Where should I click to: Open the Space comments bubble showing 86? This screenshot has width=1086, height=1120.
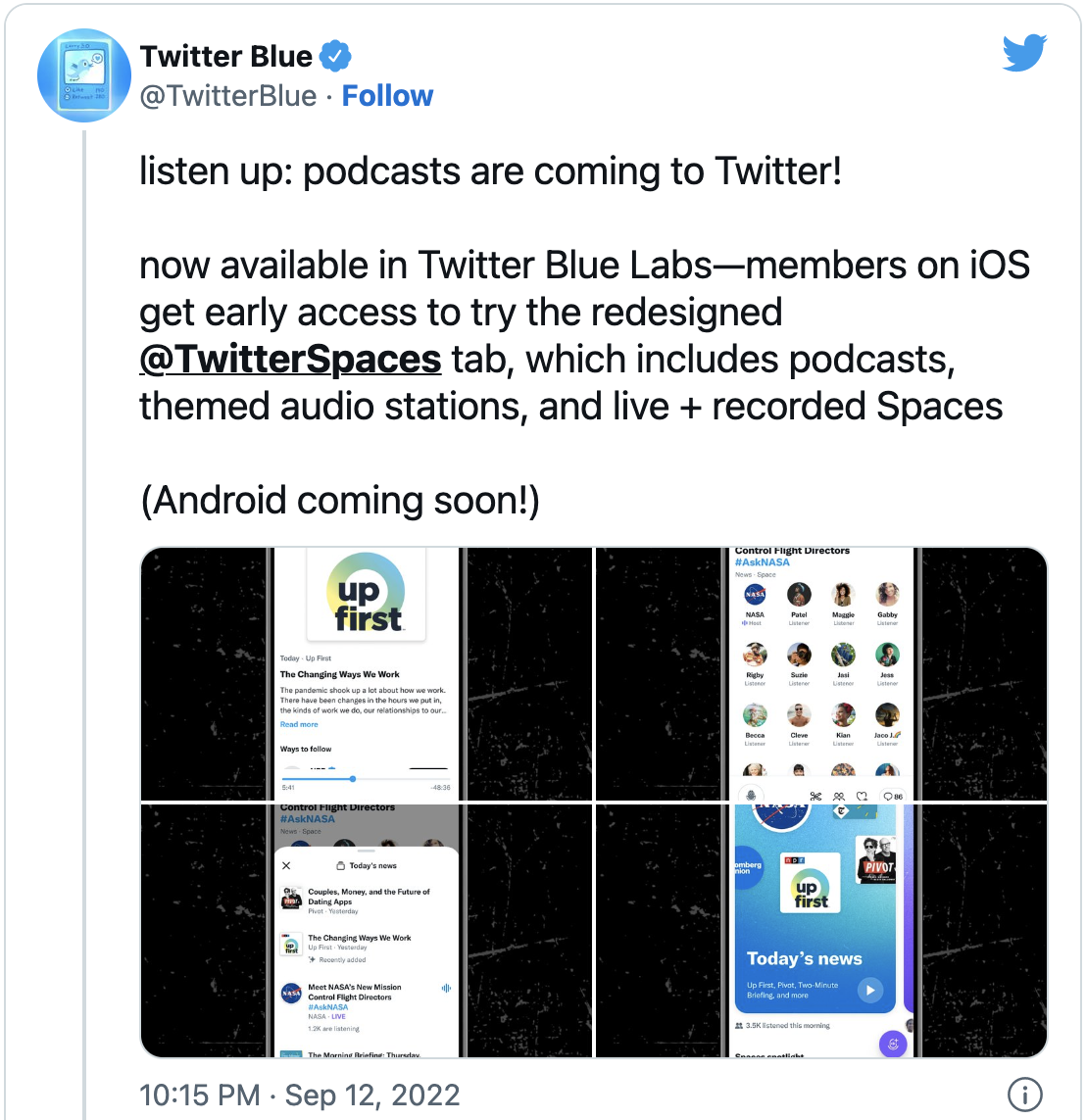(x=892, y=796)
